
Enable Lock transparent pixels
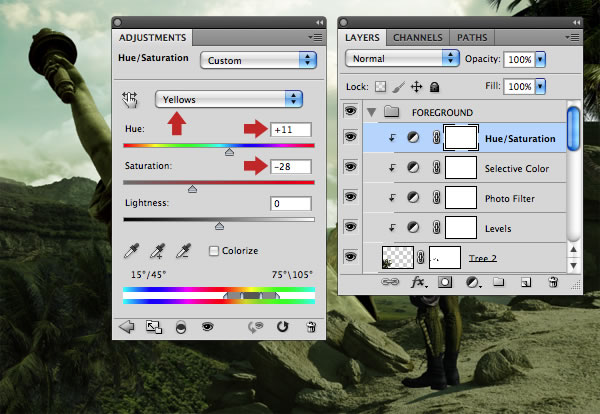coord(380,87)
